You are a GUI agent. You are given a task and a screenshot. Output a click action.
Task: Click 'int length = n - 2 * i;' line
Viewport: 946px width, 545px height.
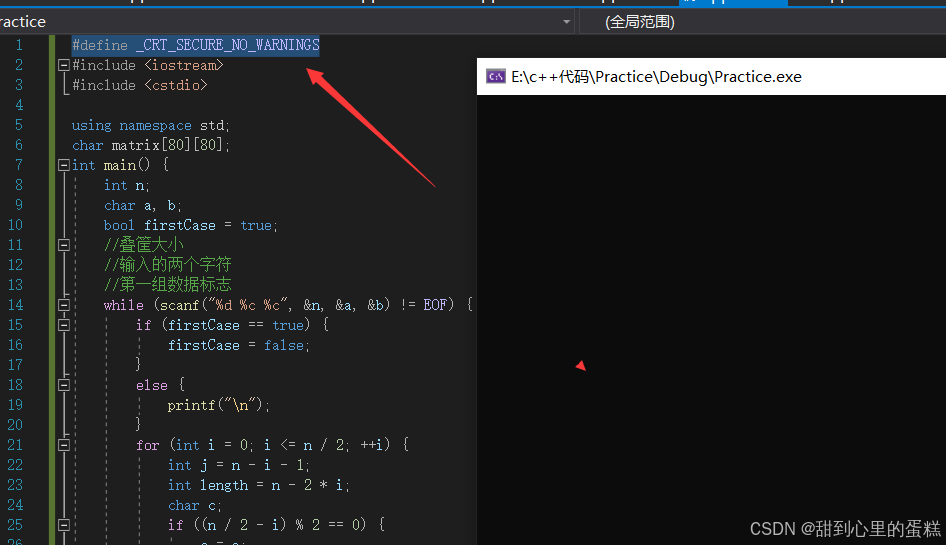259,485
